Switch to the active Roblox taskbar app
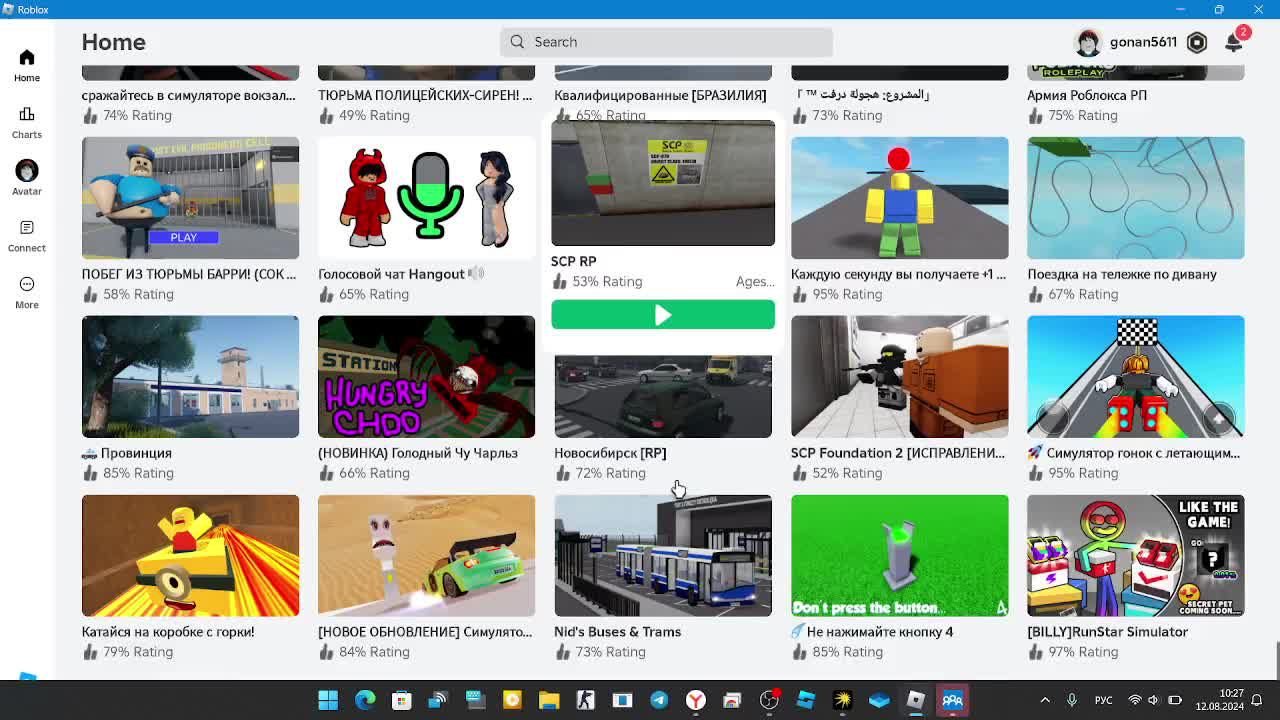Image resolution: width=1280 pixels, height=720 pixels. [x=952, y=700]
